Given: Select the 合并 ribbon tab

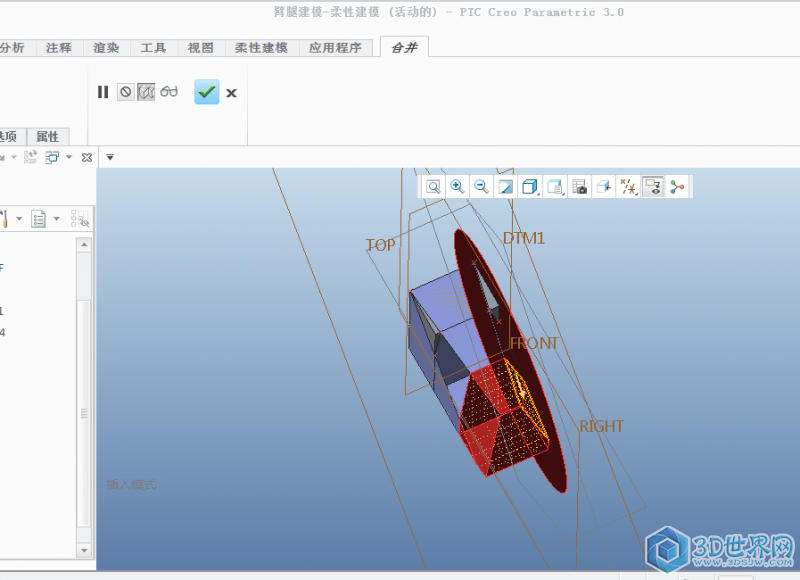Looking at the screenshot, I should (404, 47).
